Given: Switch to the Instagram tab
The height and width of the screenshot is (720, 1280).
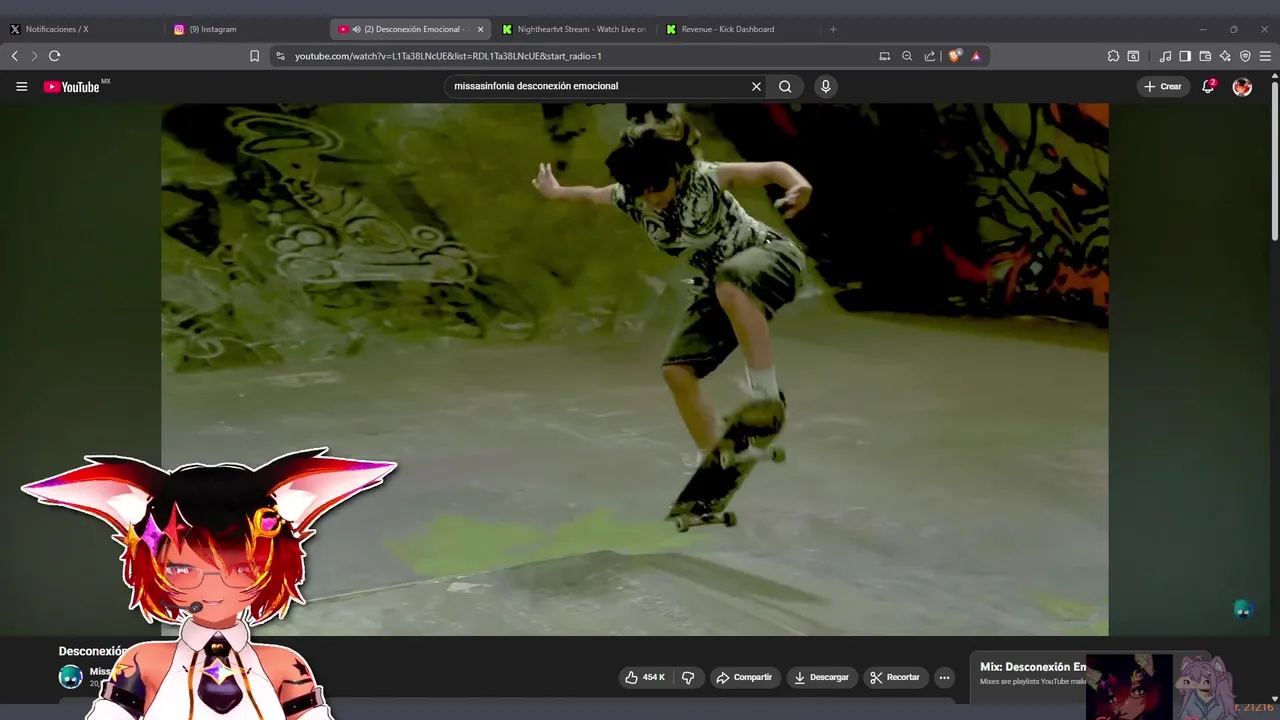Looking at the screenshot, I should [x=247, y=29].
